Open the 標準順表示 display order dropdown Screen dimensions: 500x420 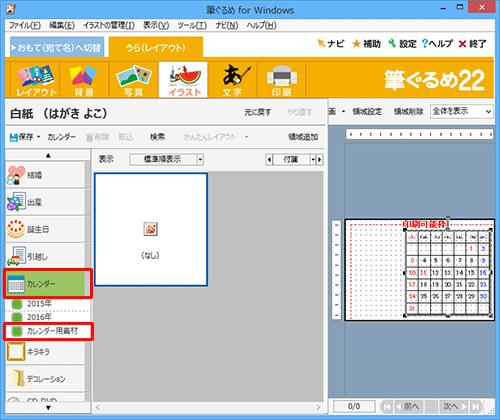(166, 159)
